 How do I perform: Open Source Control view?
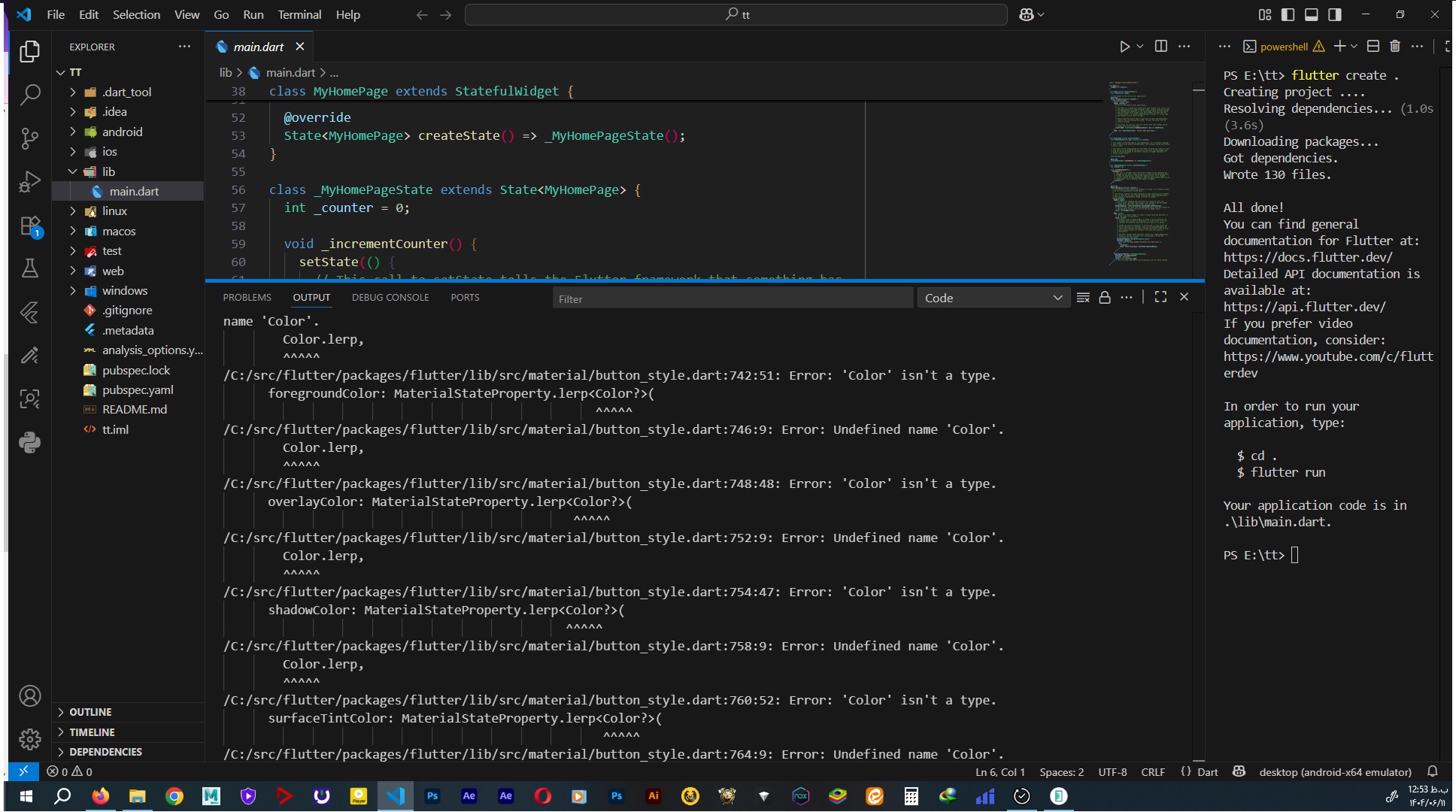click(x=30, y=138)
